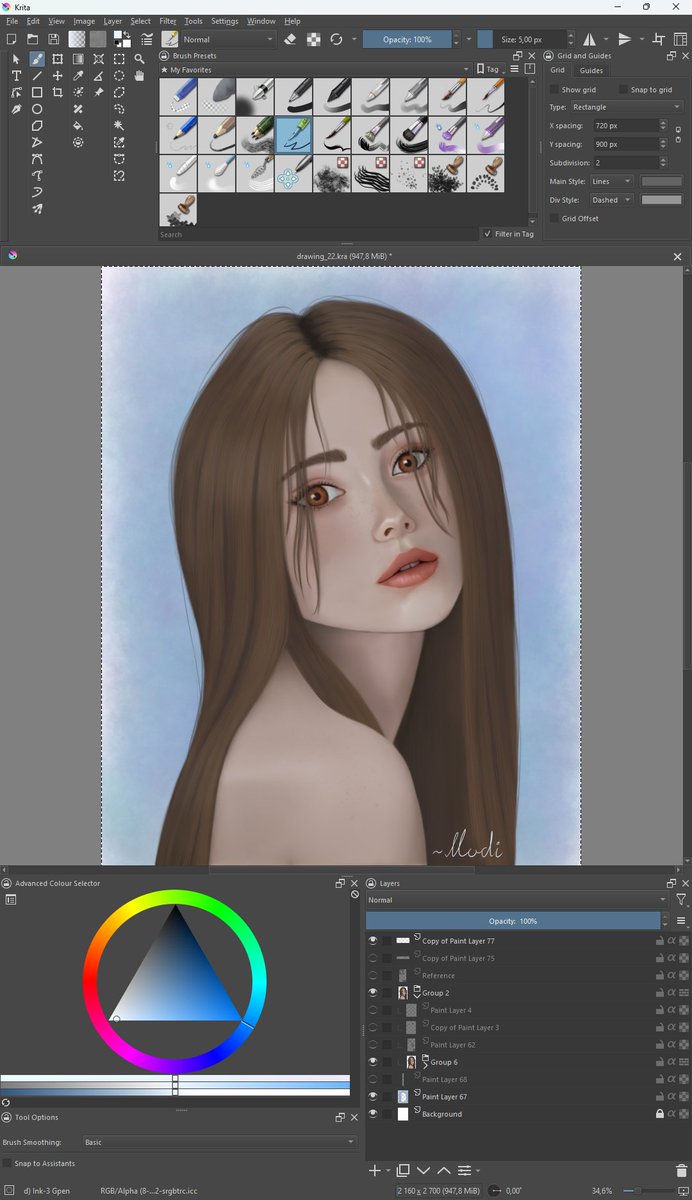
Task: Choose the Line tool
Action: (37, 76)
